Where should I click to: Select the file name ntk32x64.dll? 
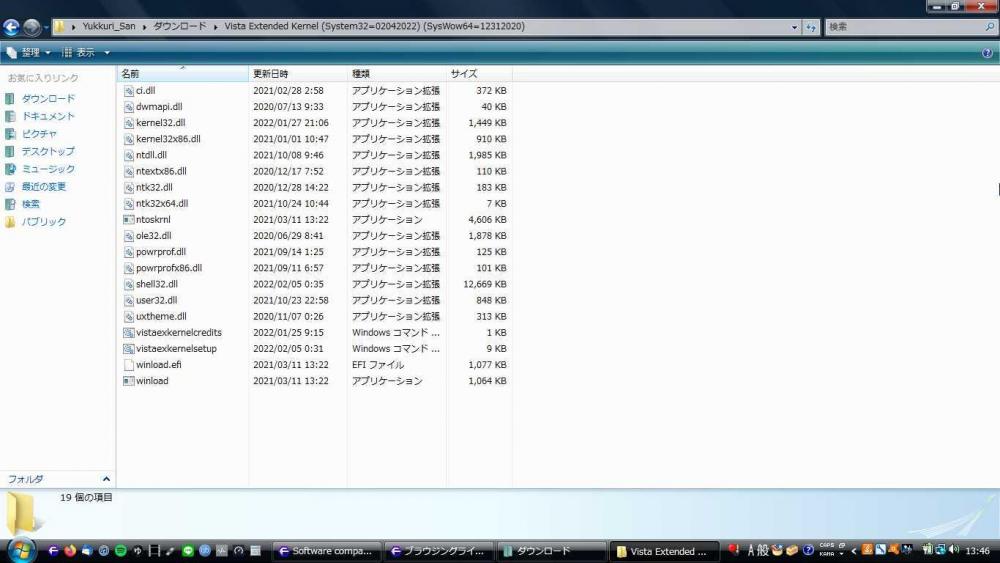[x=162, y=203]
